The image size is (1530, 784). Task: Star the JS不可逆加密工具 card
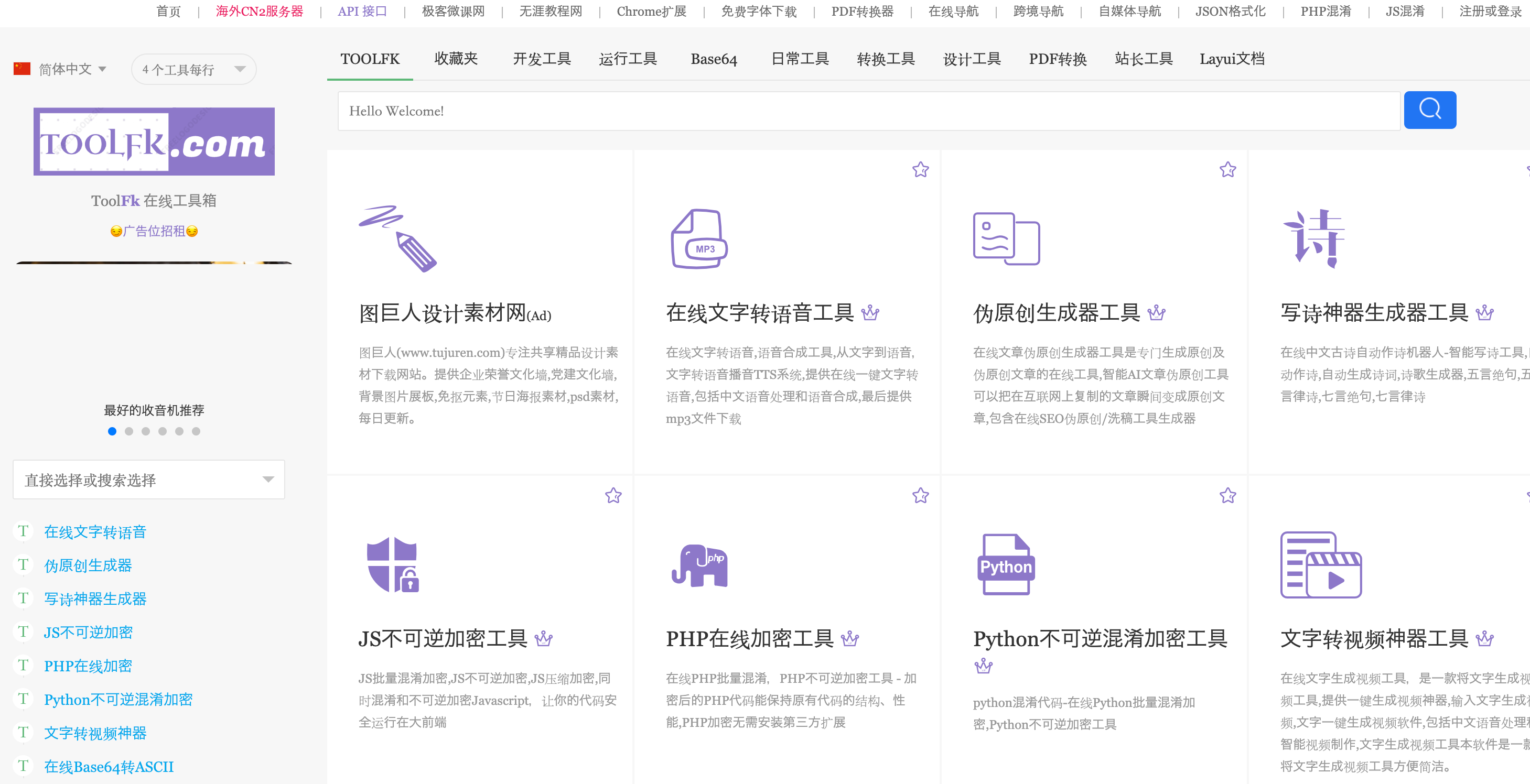[x=613, y=496]
